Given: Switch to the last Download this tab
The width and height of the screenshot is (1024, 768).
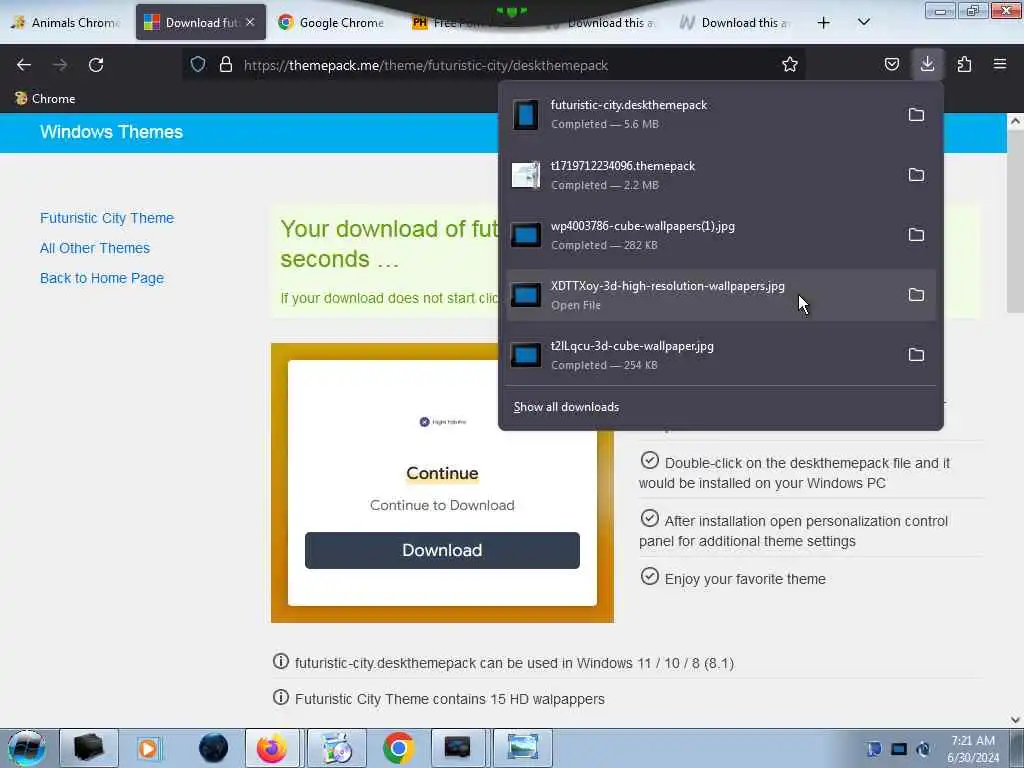Looking at the screenshot, I should click(x=736, y=23).
